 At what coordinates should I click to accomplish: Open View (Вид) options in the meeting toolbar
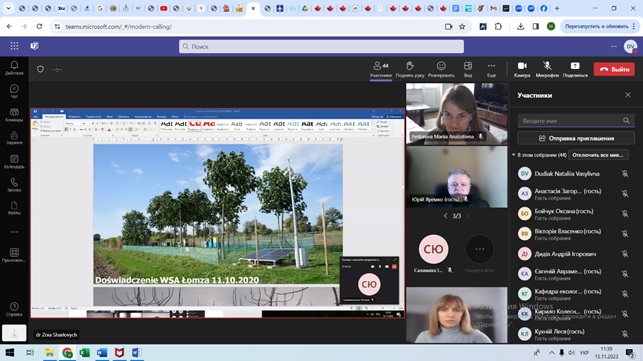(468, 69)
